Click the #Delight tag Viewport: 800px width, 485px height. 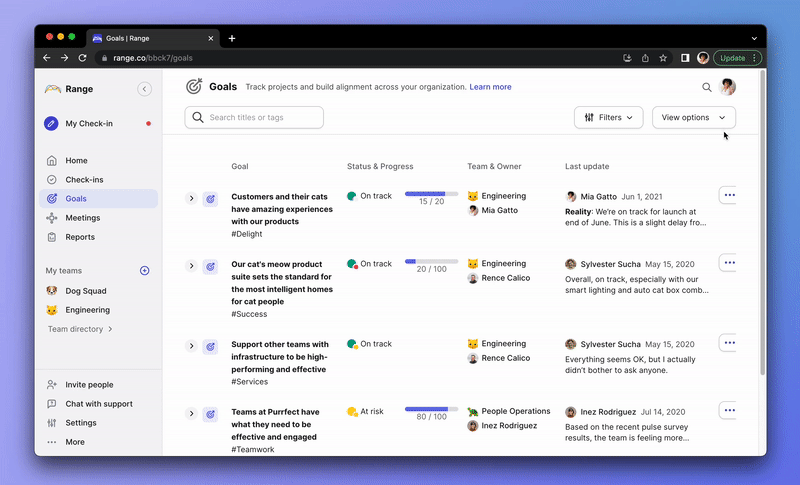pyautogui.click(x=246, y=234)
